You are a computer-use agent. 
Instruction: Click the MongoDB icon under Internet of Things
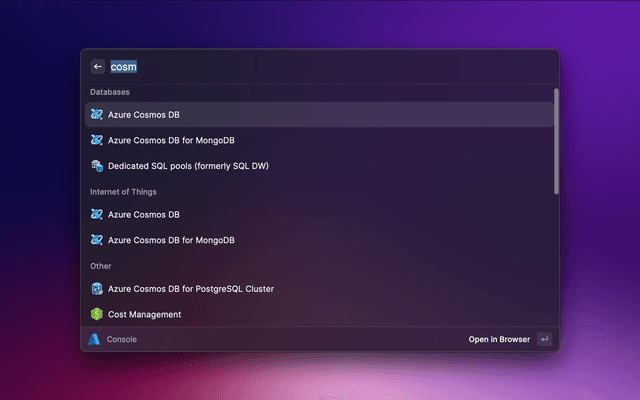[97, 240]
